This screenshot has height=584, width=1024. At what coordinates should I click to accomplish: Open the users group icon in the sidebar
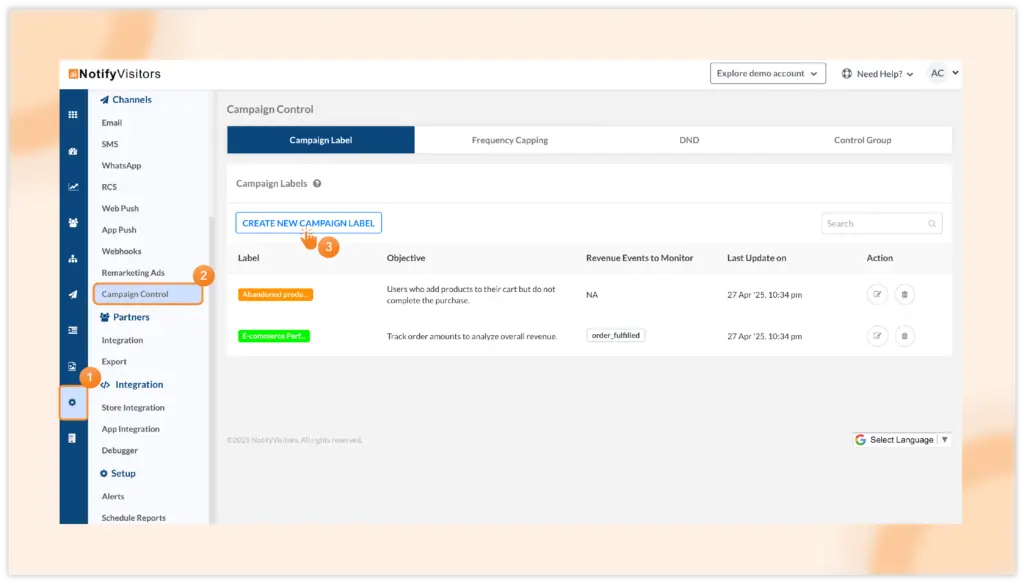[x=72, y=223]
